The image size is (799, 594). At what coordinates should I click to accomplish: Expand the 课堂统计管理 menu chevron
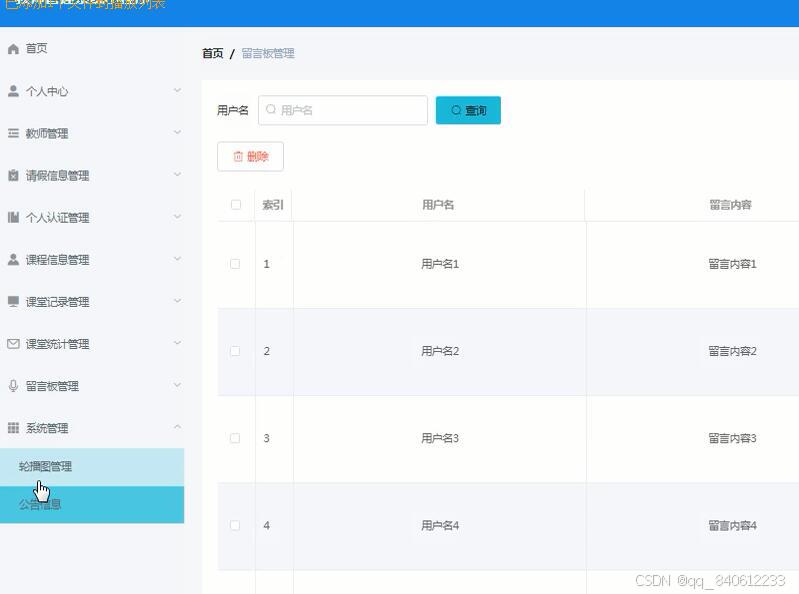click(x=177, y=343)
